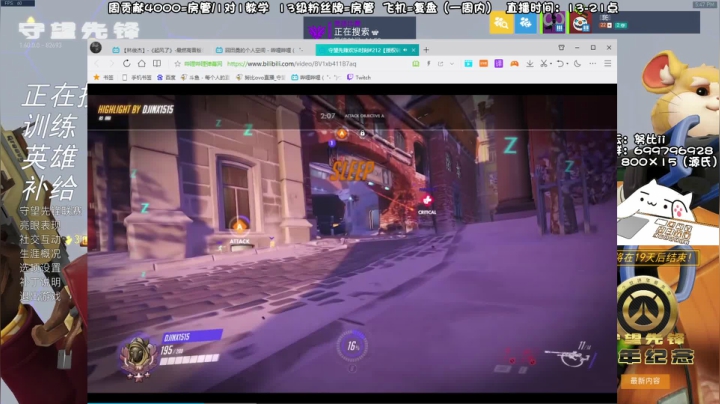Click the clown-faced player portrait
This screenshot has width=720, height=404.
pyautogui.click(x=580, y=22)
